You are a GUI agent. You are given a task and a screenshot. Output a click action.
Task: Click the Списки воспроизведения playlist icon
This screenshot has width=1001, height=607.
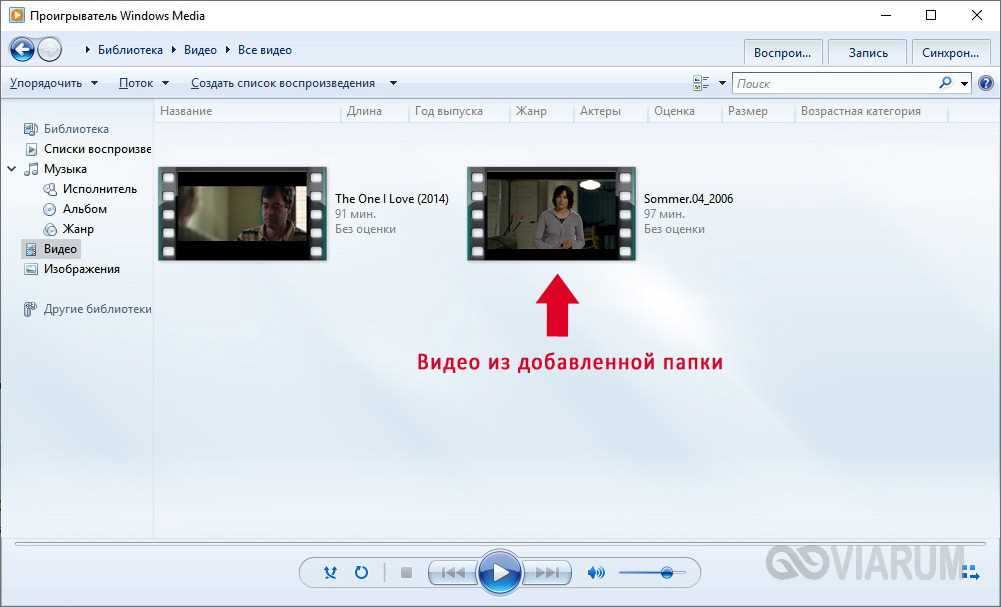point(31,149)
